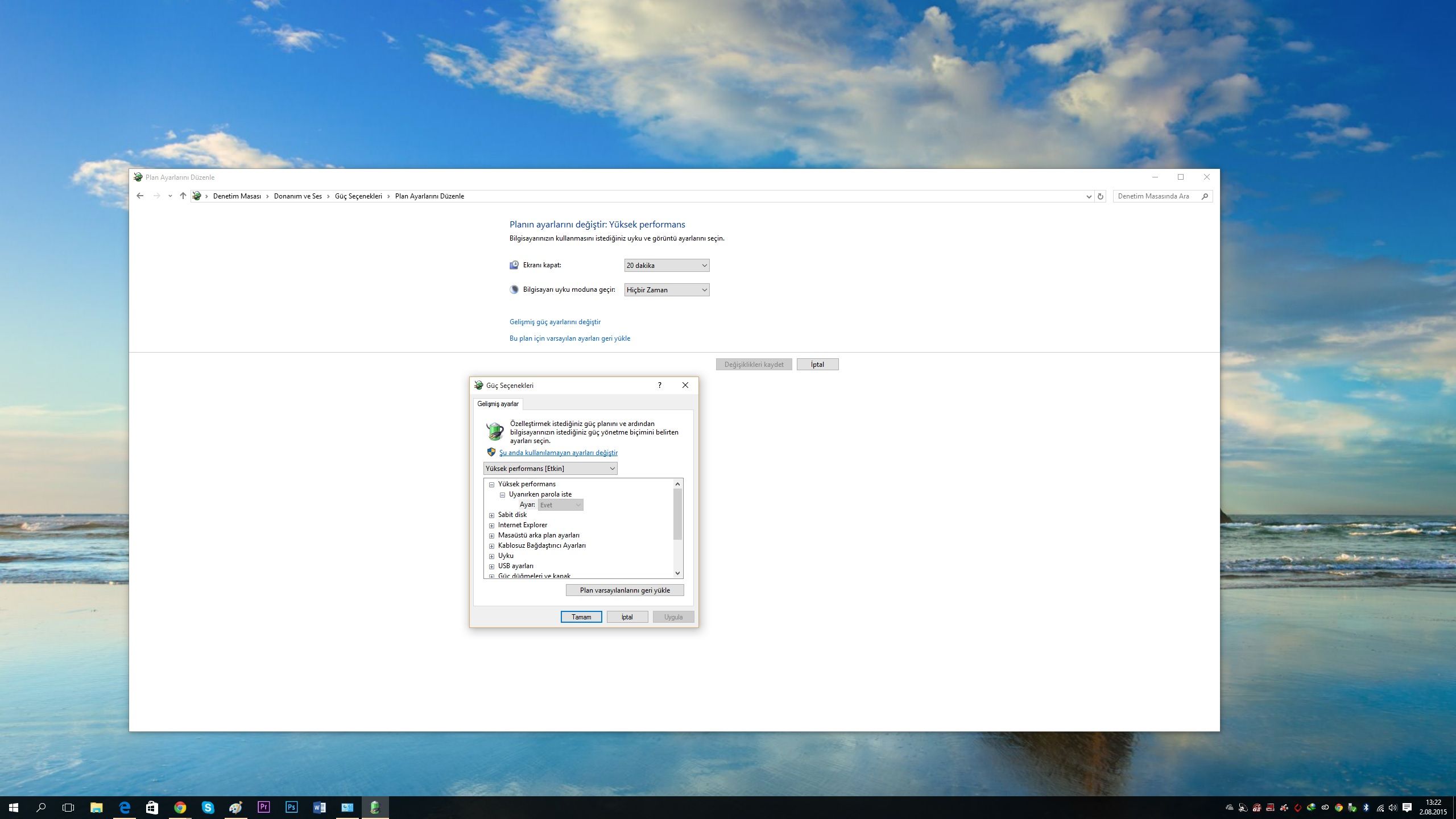Open the Ekranı kapat dropdown

[x=667, y=265]
